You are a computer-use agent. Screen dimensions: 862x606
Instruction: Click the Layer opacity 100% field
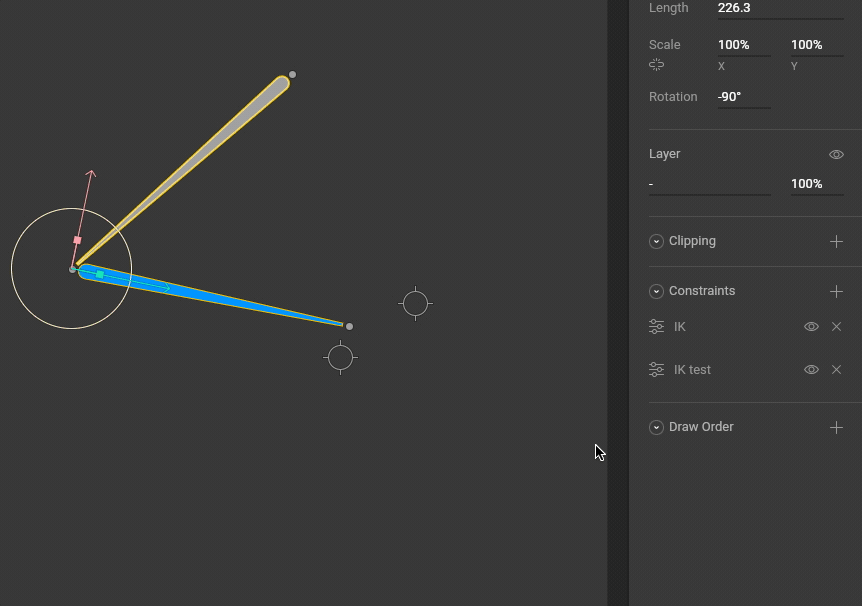tap(815, 184)
